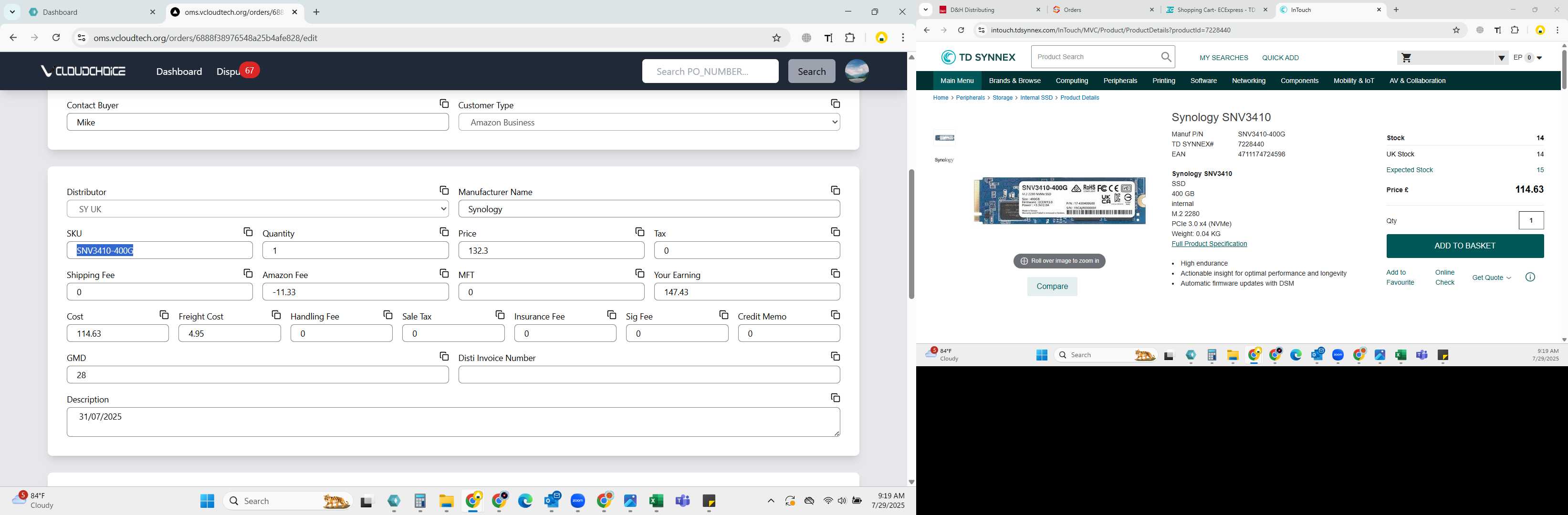The image size is (1568, 515).
Task: Open Internal SSD breadcrumb link
Action: (x=1036, y=98)
